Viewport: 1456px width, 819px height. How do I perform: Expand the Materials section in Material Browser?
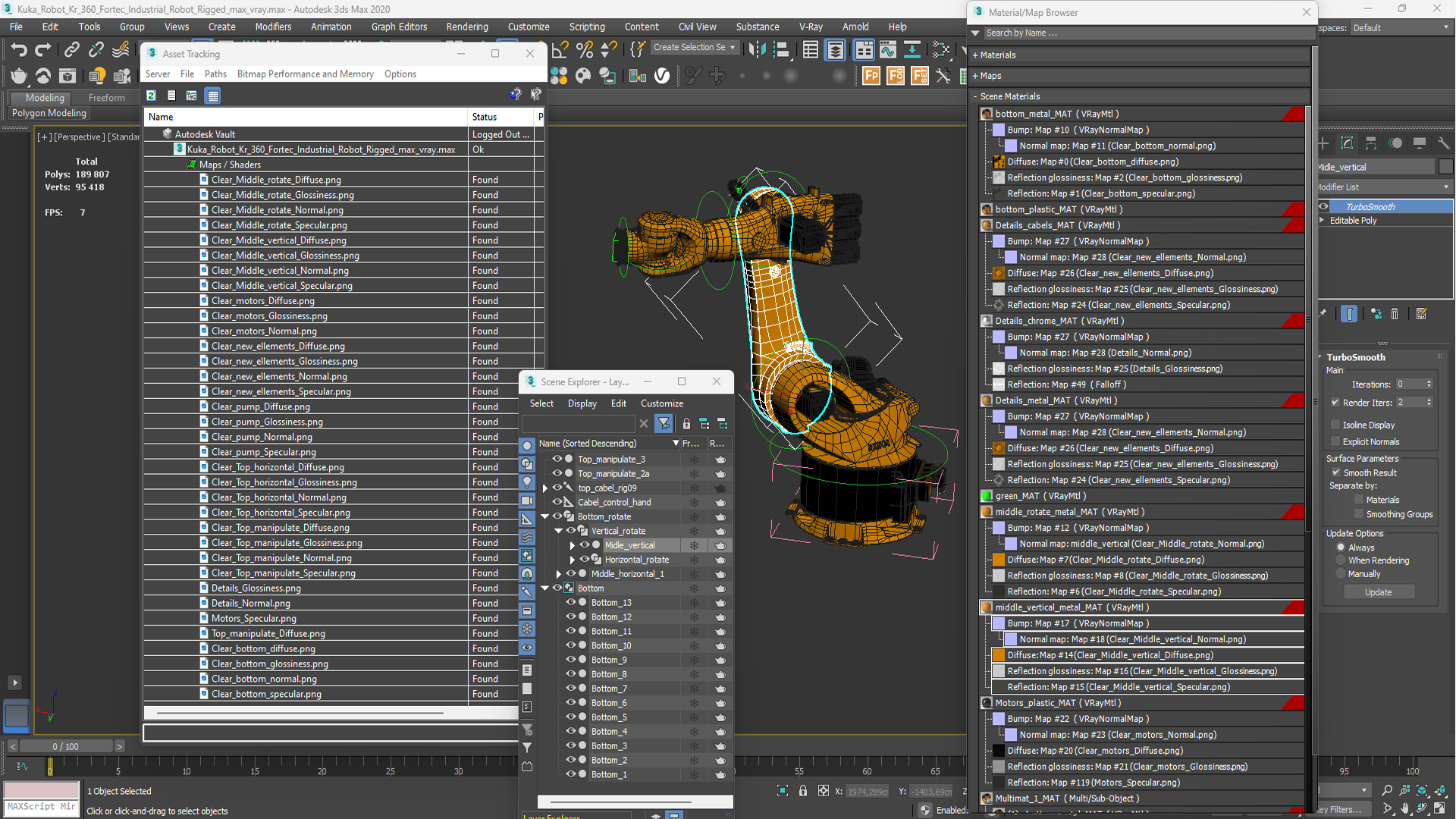click(x=976, y=55)
